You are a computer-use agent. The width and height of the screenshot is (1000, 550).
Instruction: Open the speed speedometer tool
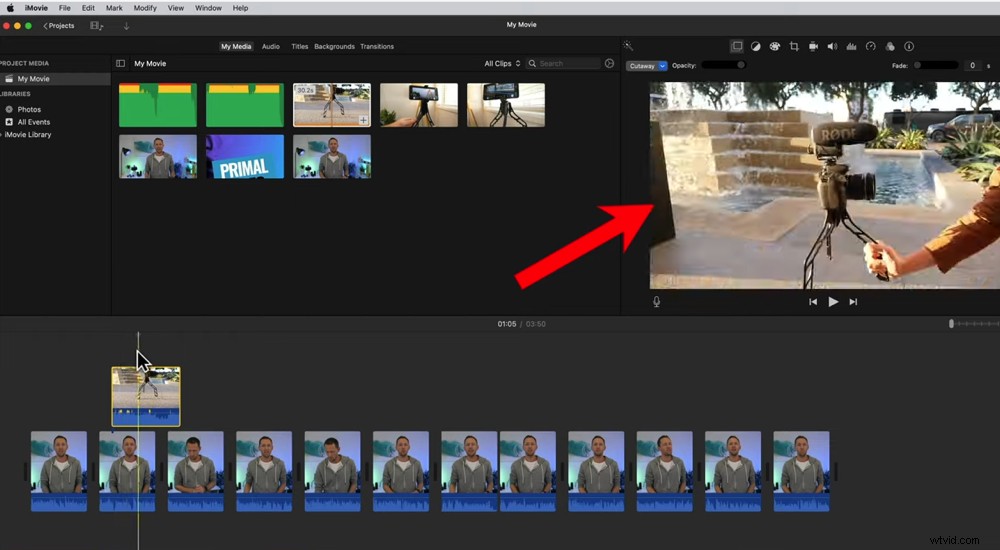tap(871, 46)
